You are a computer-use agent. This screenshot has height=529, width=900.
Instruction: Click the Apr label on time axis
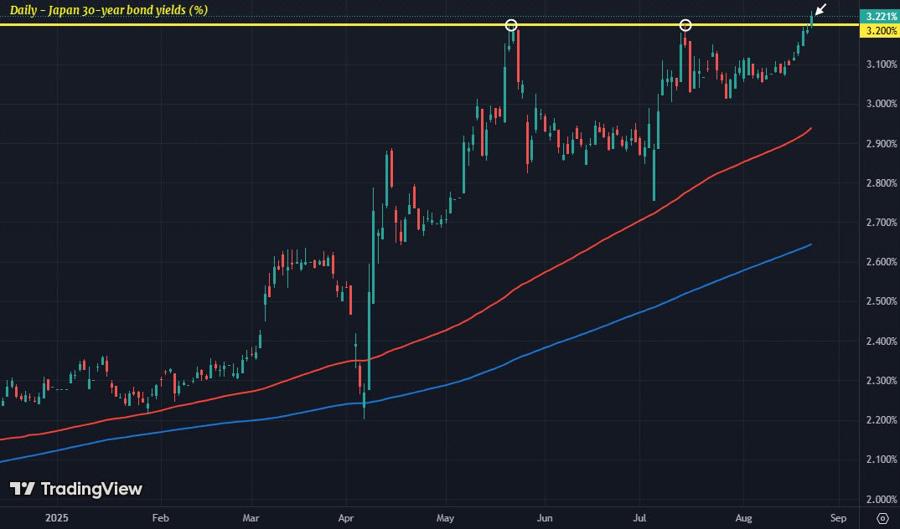pos(346,518)
